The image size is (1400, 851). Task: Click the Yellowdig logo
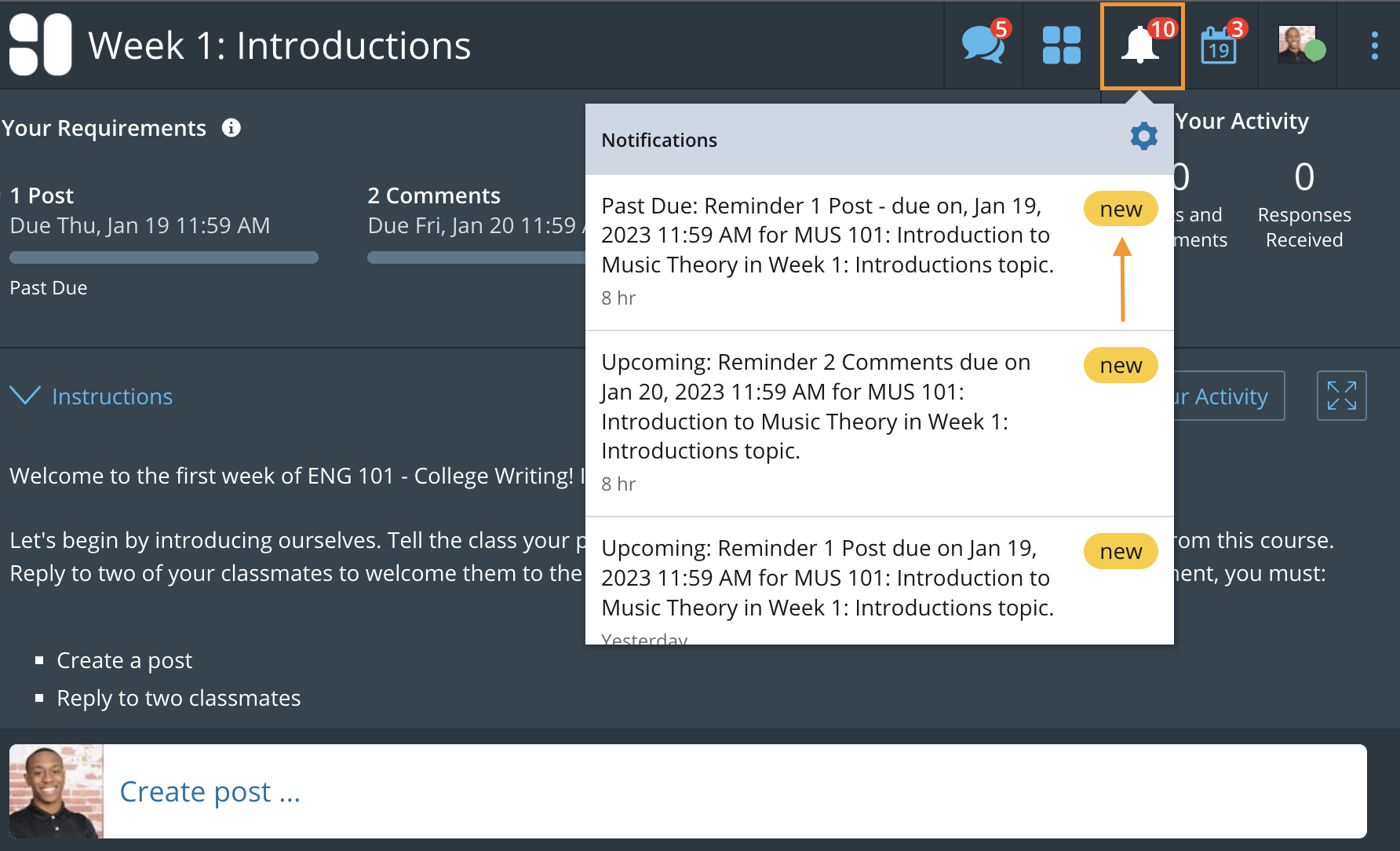(x=40, y=45)
